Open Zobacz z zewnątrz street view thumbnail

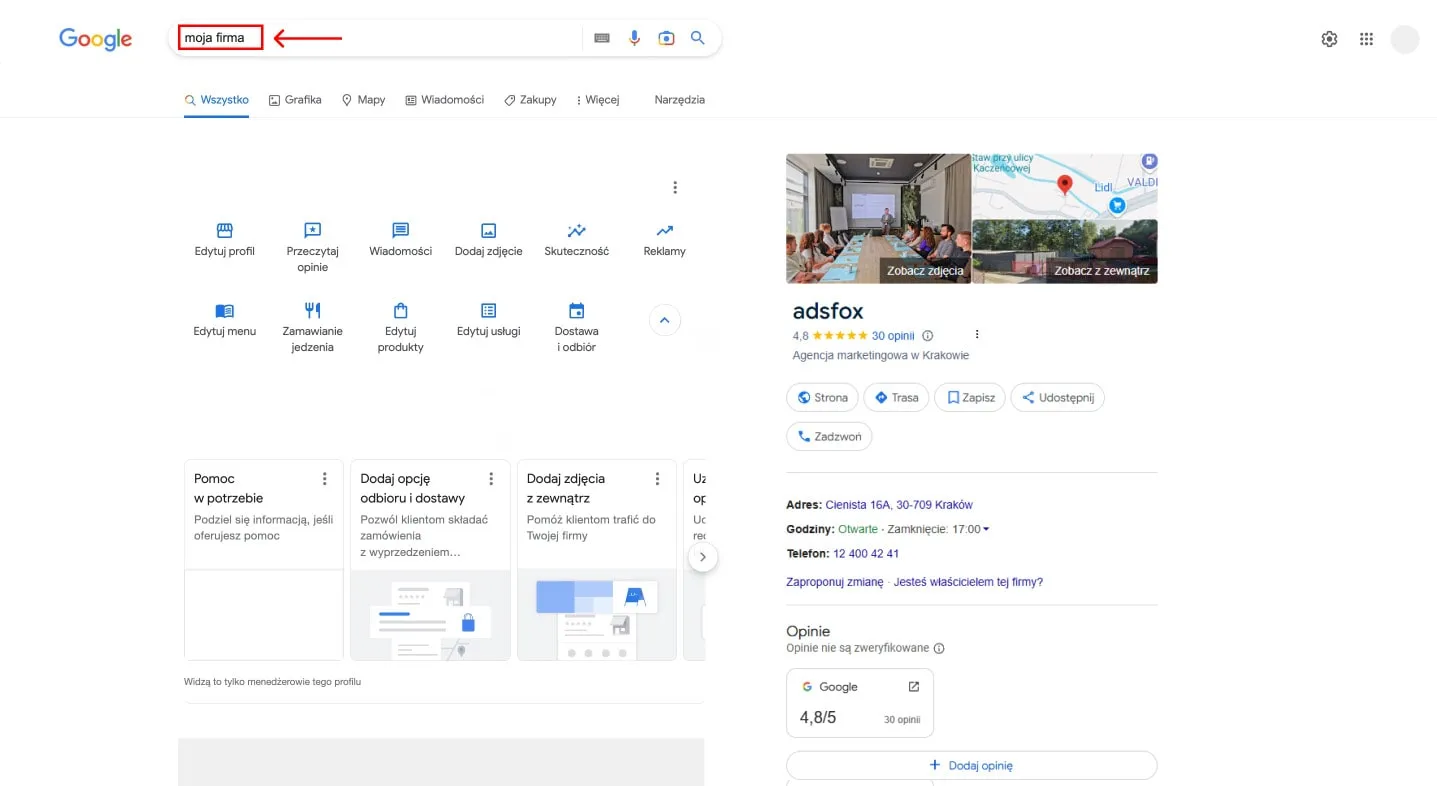pyautogui.click(x=1065, y=252)
